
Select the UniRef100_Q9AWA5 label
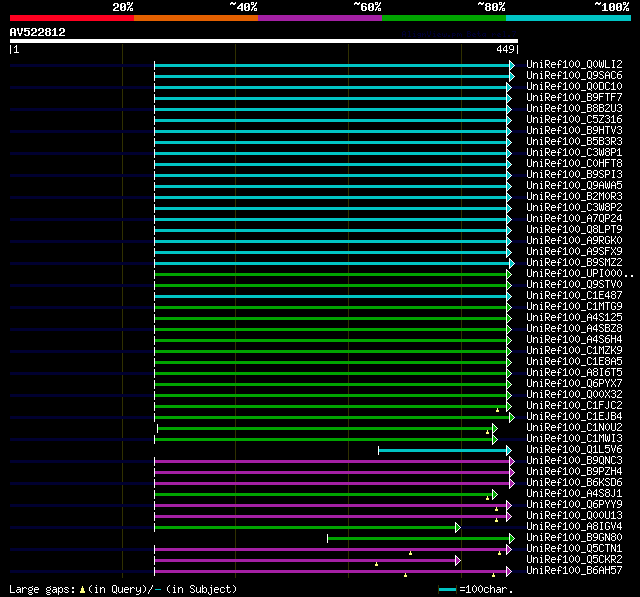(x=574, y=186)
